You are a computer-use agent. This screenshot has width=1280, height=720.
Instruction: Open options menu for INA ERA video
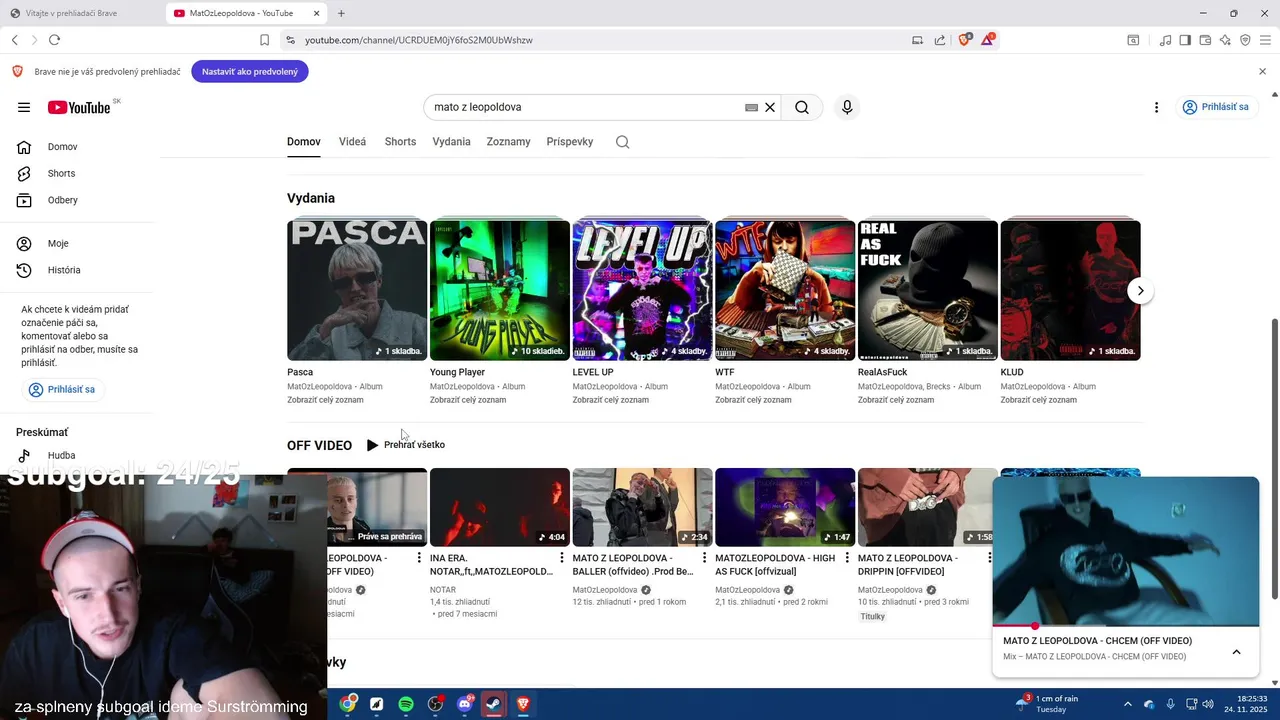(x=561, y=558)
